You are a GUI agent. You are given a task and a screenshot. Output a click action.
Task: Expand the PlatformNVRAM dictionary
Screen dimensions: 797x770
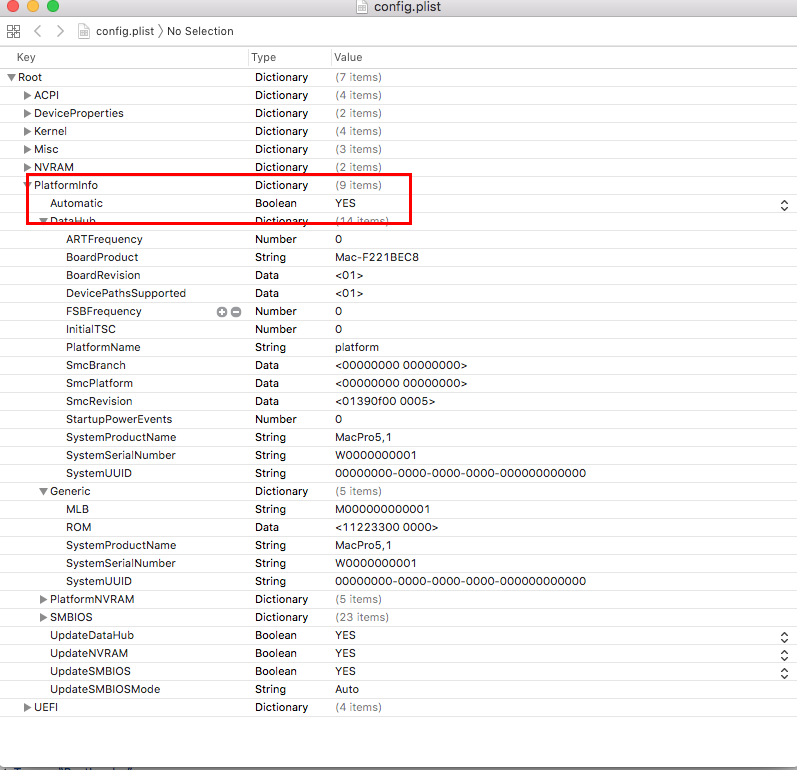click(44, 599)
